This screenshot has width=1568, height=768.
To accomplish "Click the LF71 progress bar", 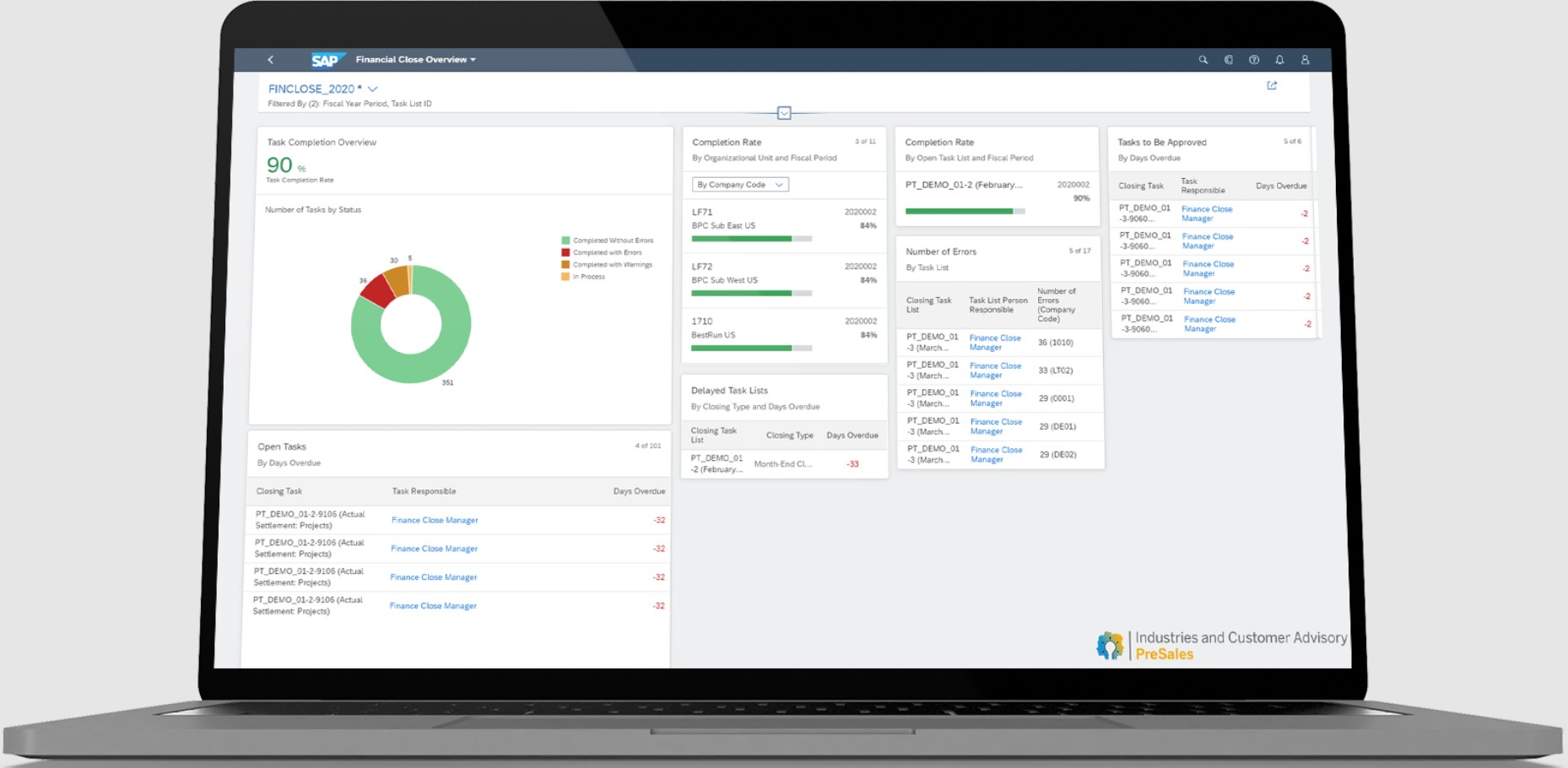I will (751, 239).
